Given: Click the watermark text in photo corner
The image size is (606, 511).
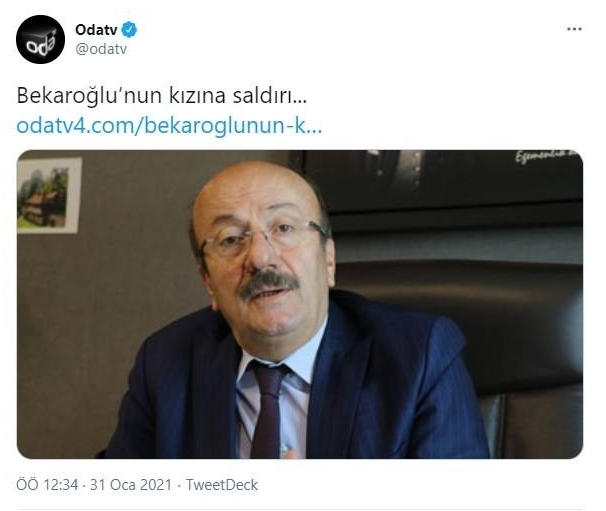Looking at the screenshot, I should pos(548,156).
